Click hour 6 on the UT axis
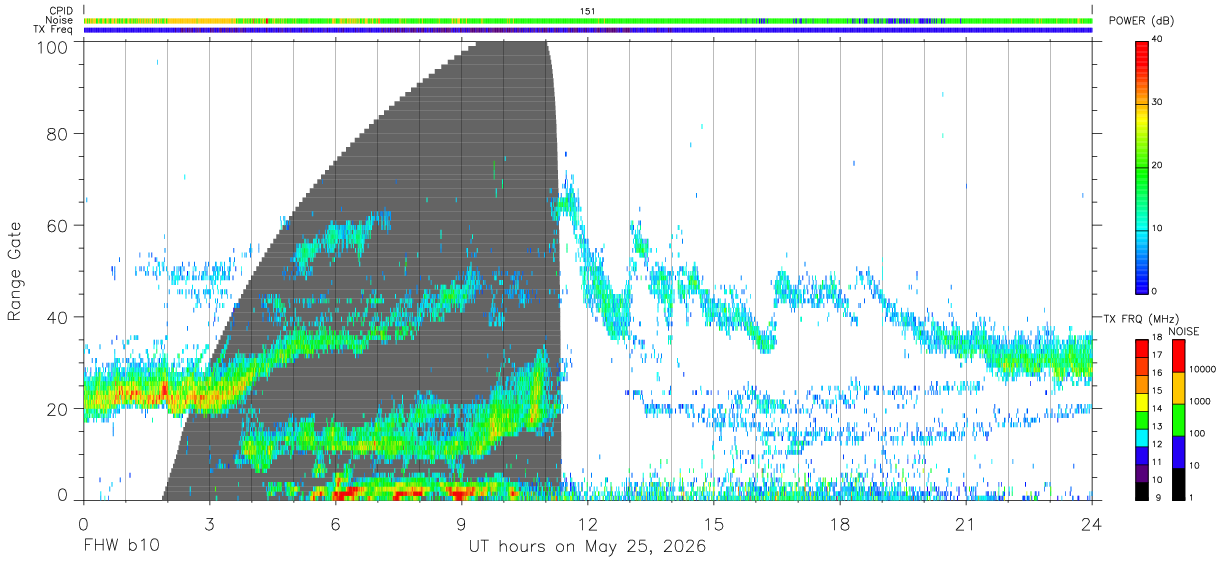The width and height of the screenshot is (1228, 567). (x=335, y=524)
